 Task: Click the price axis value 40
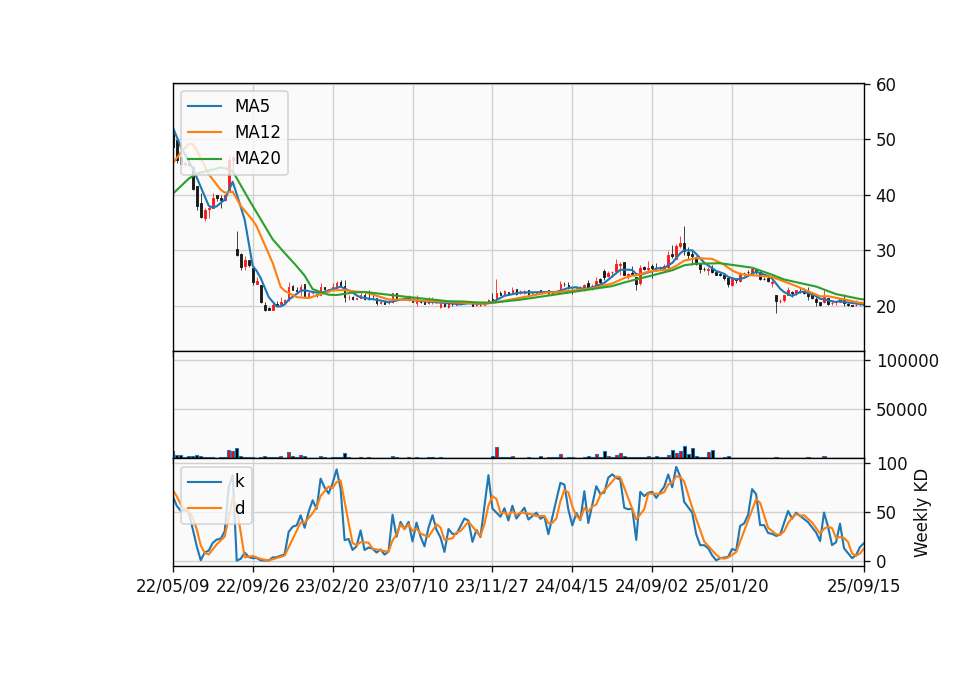(885, 196)
